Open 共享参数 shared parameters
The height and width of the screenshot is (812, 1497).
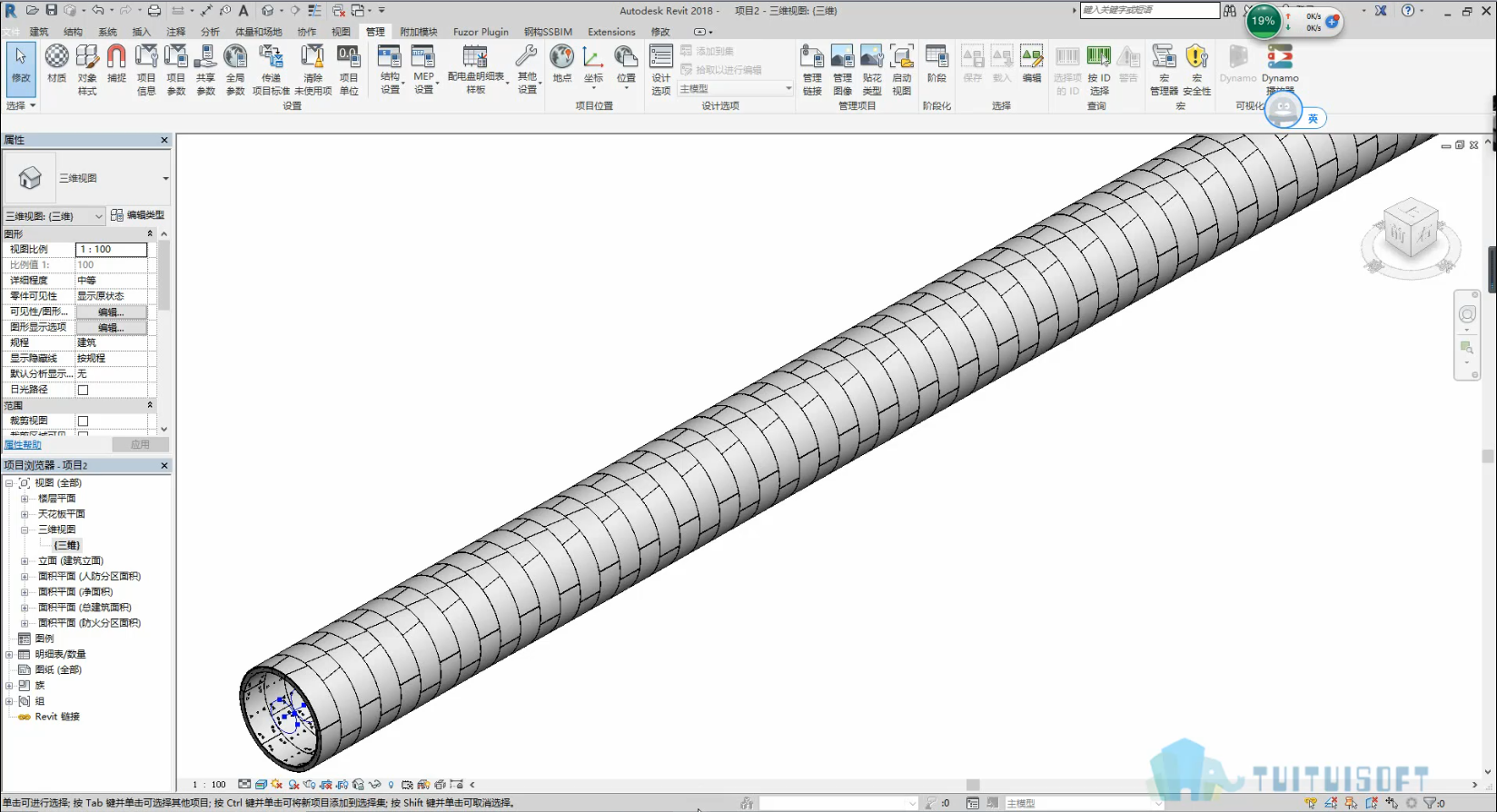pos(206,70)
